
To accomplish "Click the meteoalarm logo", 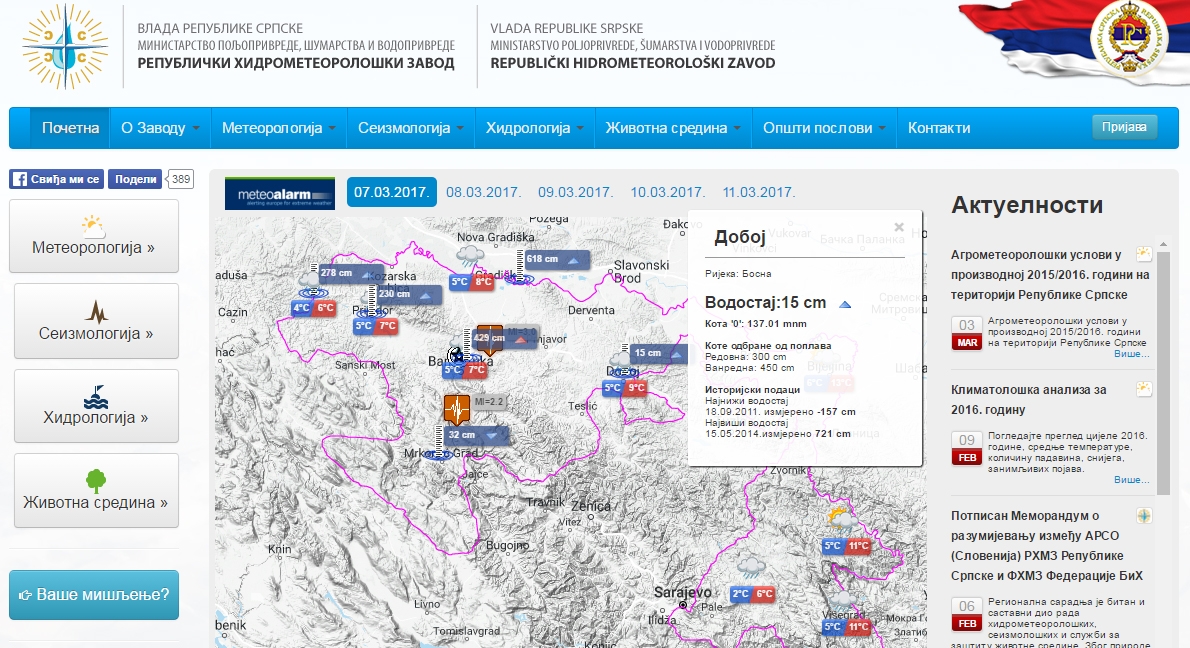I will tap(280, 193).
